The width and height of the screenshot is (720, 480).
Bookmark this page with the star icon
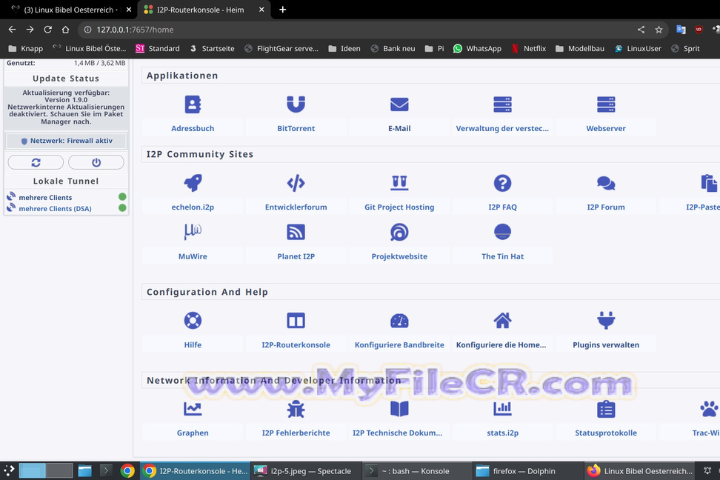pyautogui.click(x=658, y=29)
